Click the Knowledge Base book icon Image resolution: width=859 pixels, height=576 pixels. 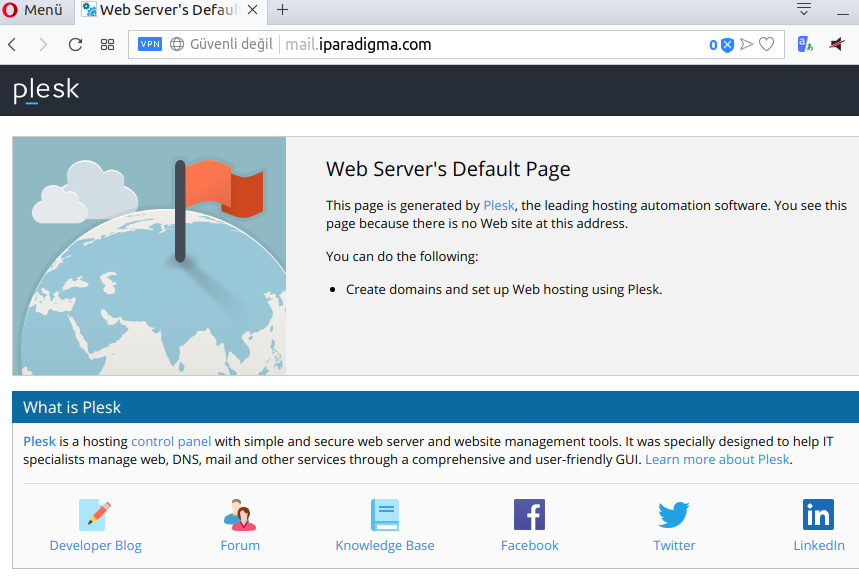[x=385, y=515]
